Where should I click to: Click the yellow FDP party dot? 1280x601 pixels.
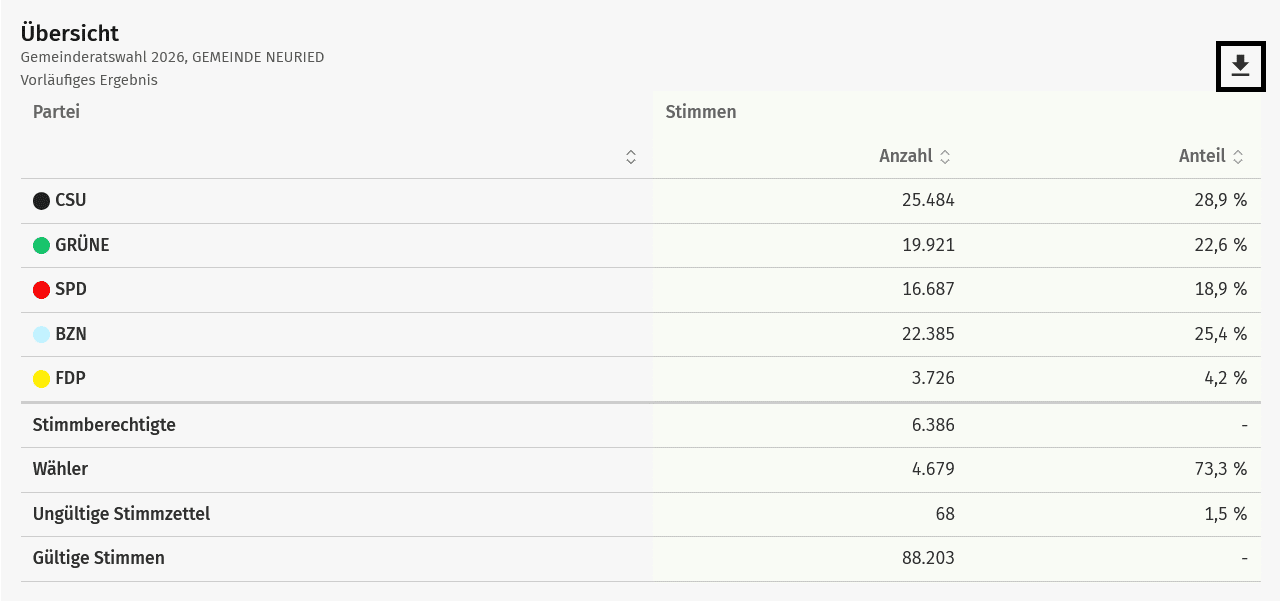coord(41,379)
